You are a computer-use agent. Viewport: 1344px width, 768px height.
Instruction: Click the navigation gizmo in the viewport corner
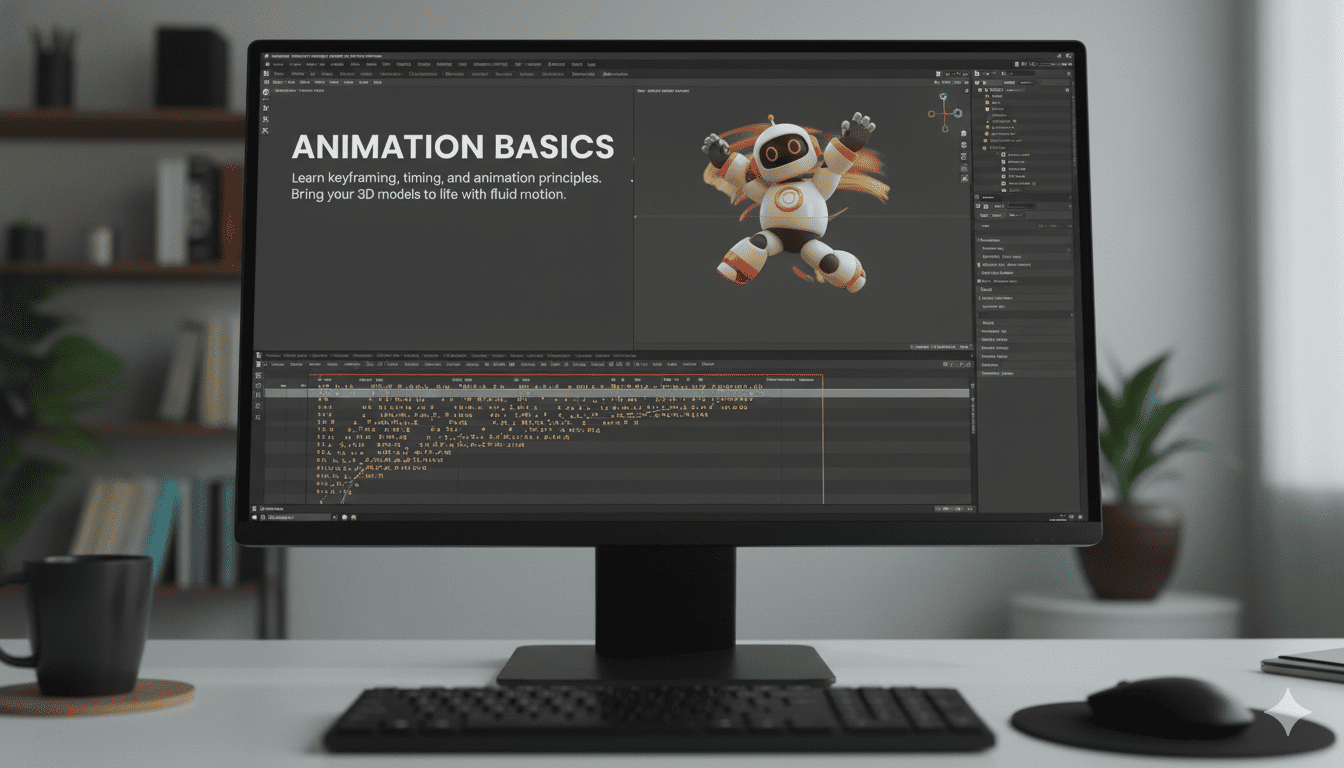[945, 113]
